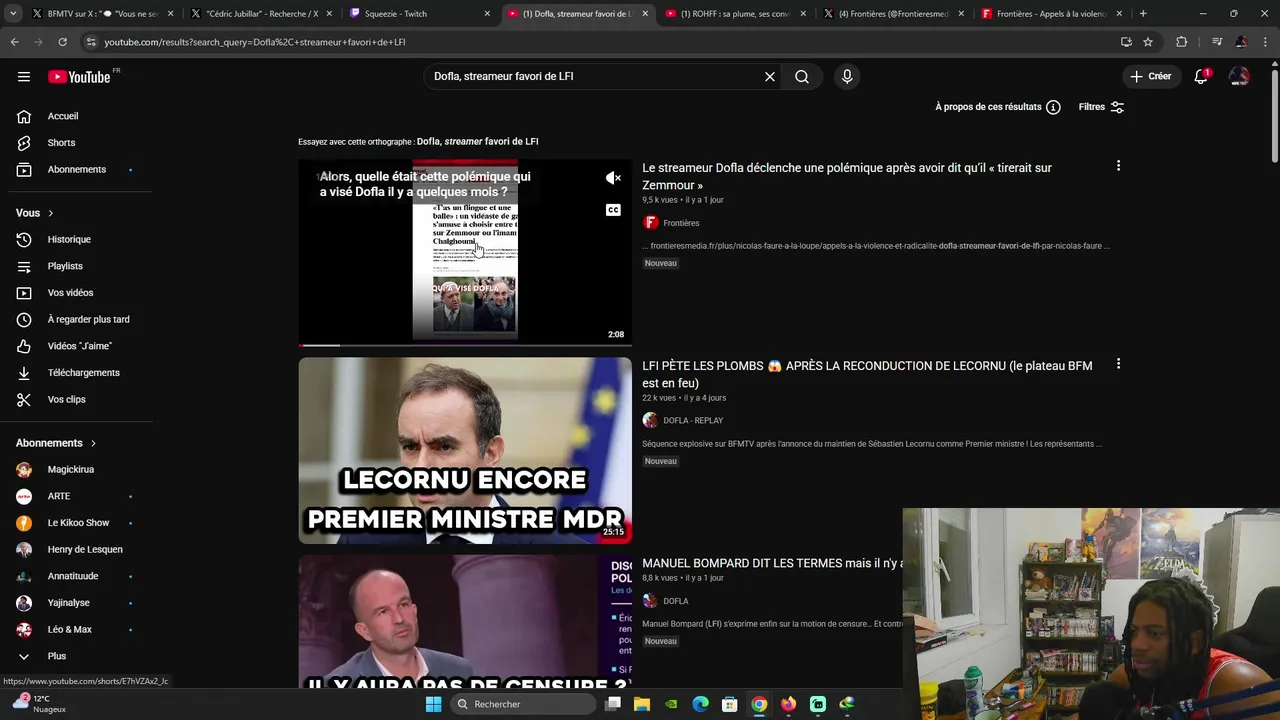Open the DOFLA channel link
Viewport: 1280px width, 720px height.
click(x=675, y=601)
